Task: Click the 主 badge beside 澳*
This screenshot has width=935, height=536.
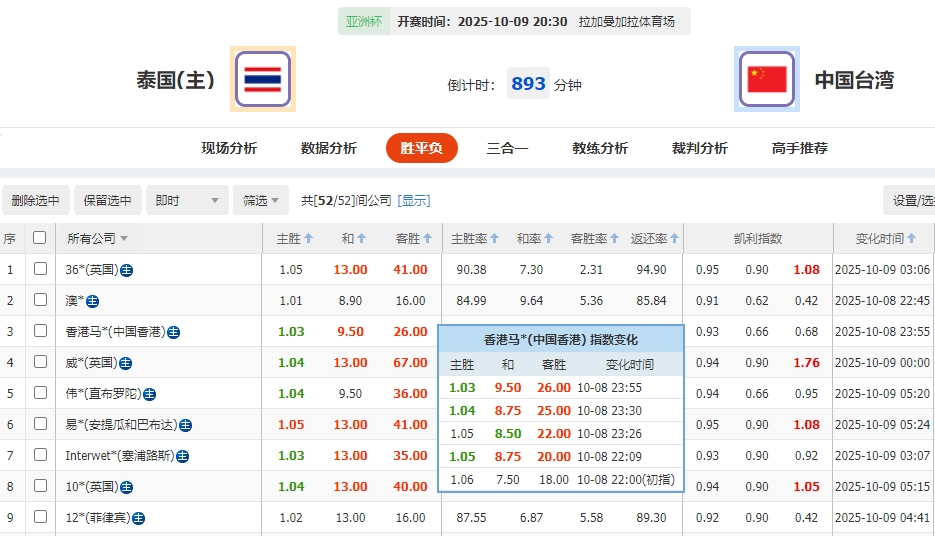Action: pyautogui.click(x=93, y=301)
